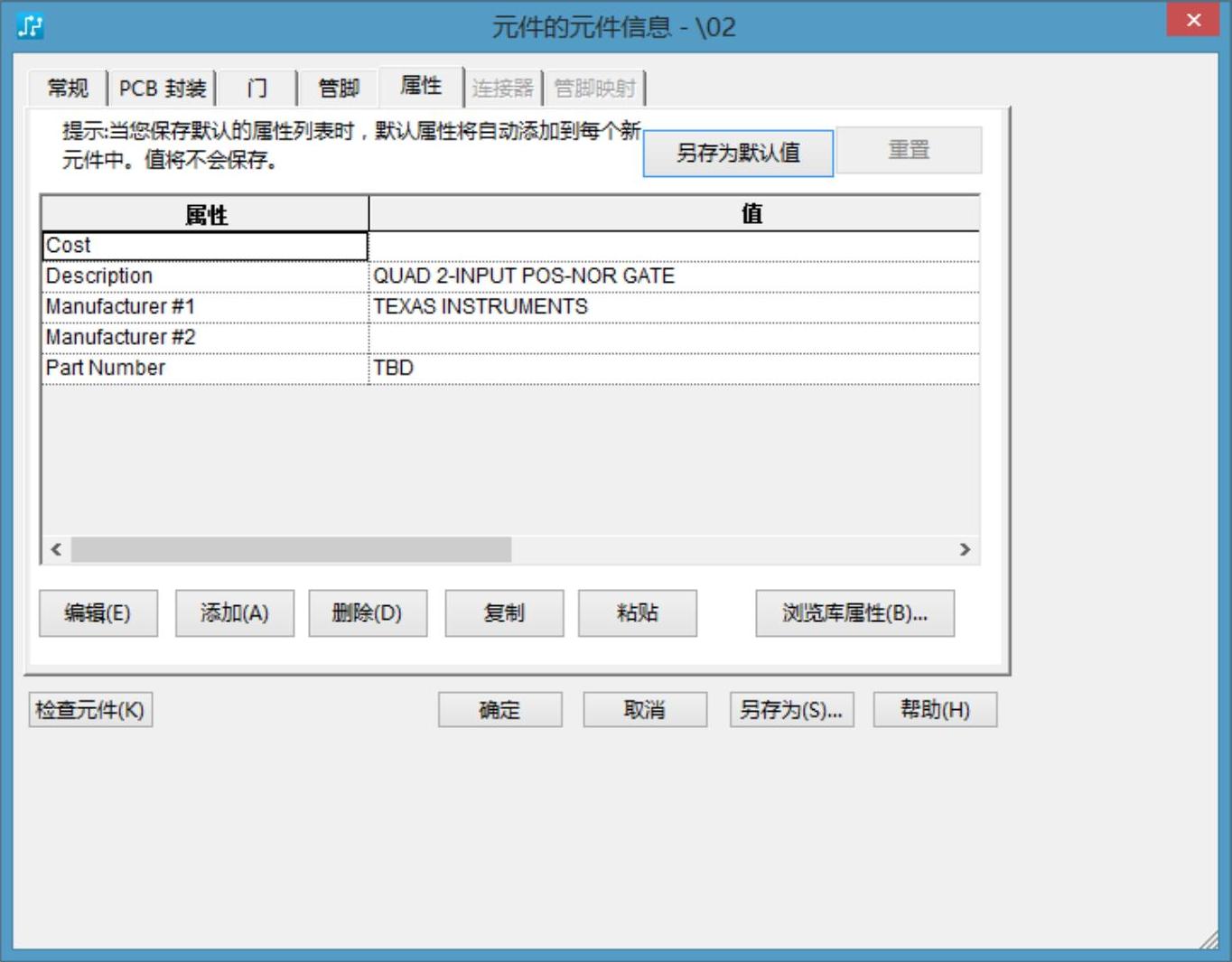Click the 检查元件(K) button
1232x962 pixels.
click(90, 710)
